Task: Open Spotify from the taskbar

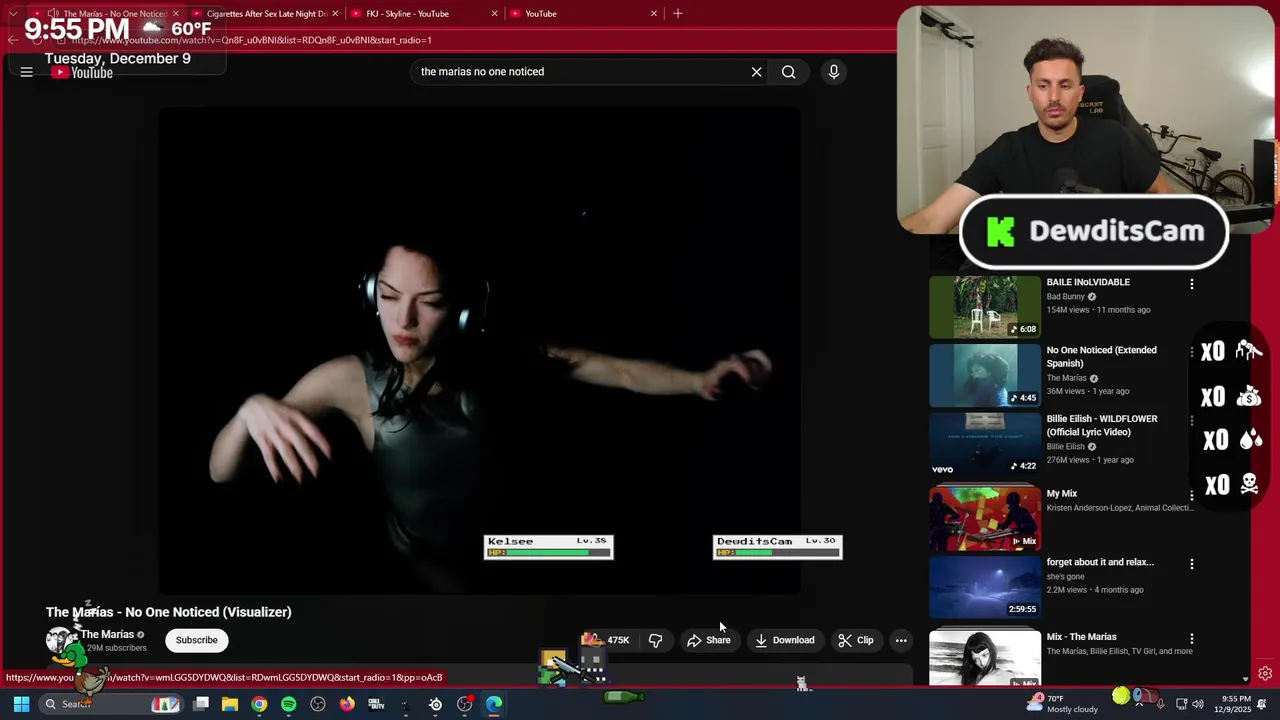Action: (289, 704)
